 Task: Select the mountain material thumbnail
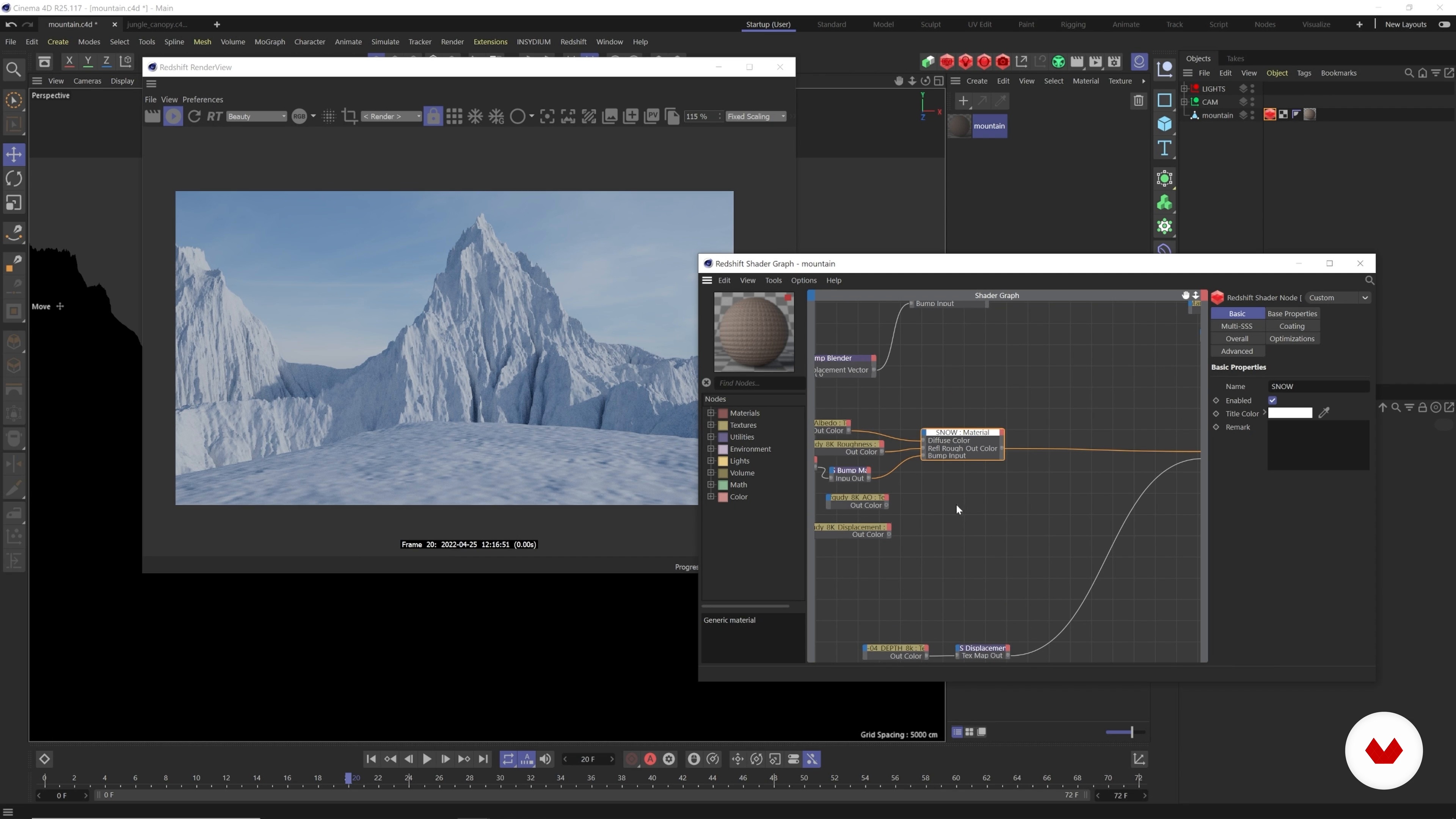click(x=959, y=126)
